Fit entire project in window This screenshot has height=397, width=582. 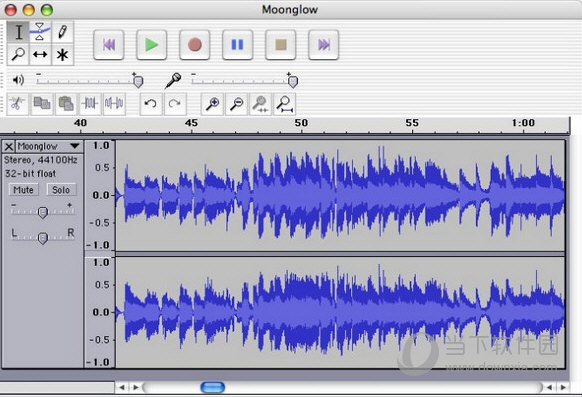click(x=285, y=104)
